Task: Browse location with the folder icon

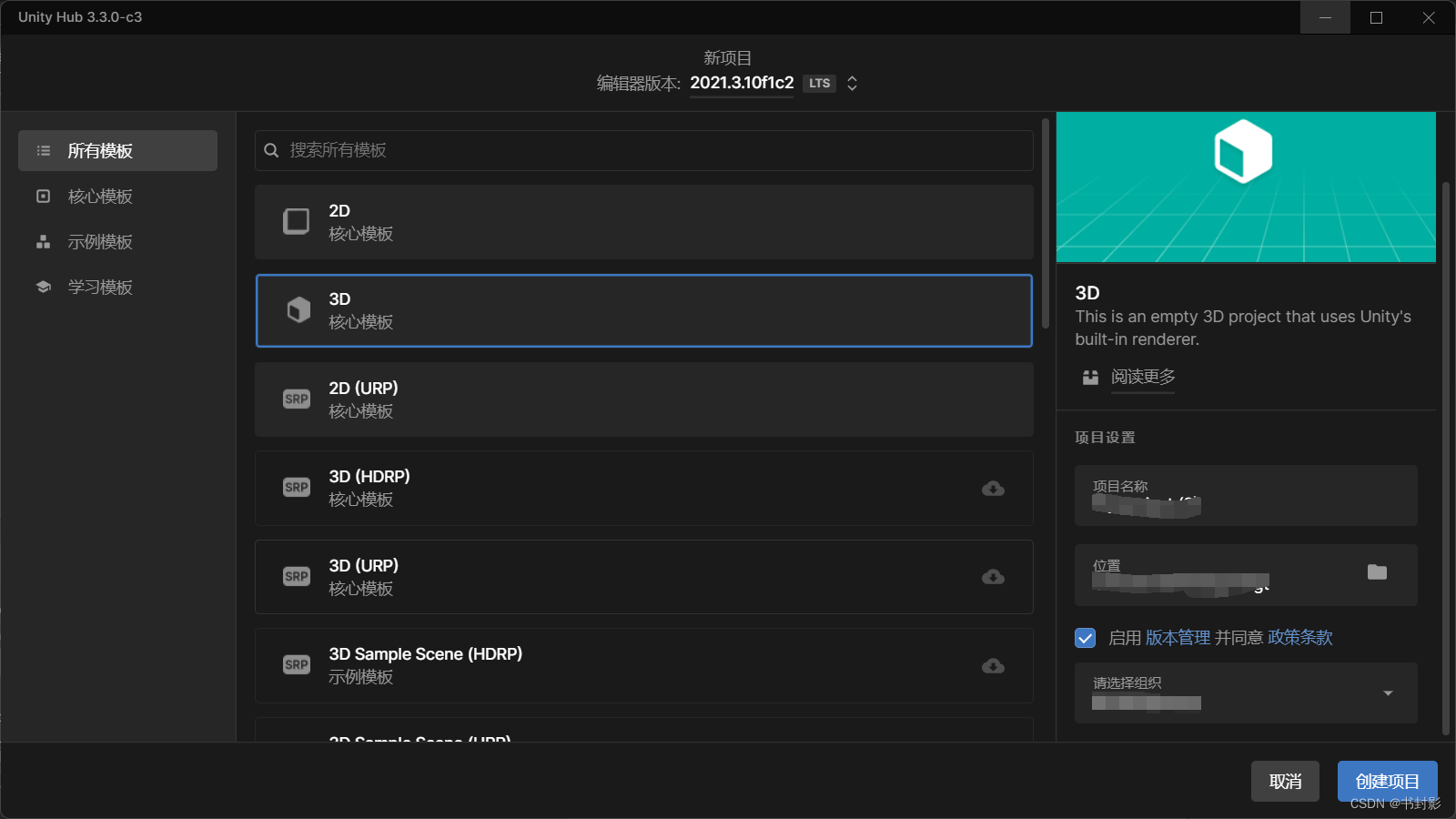Action: point(1377,572)
